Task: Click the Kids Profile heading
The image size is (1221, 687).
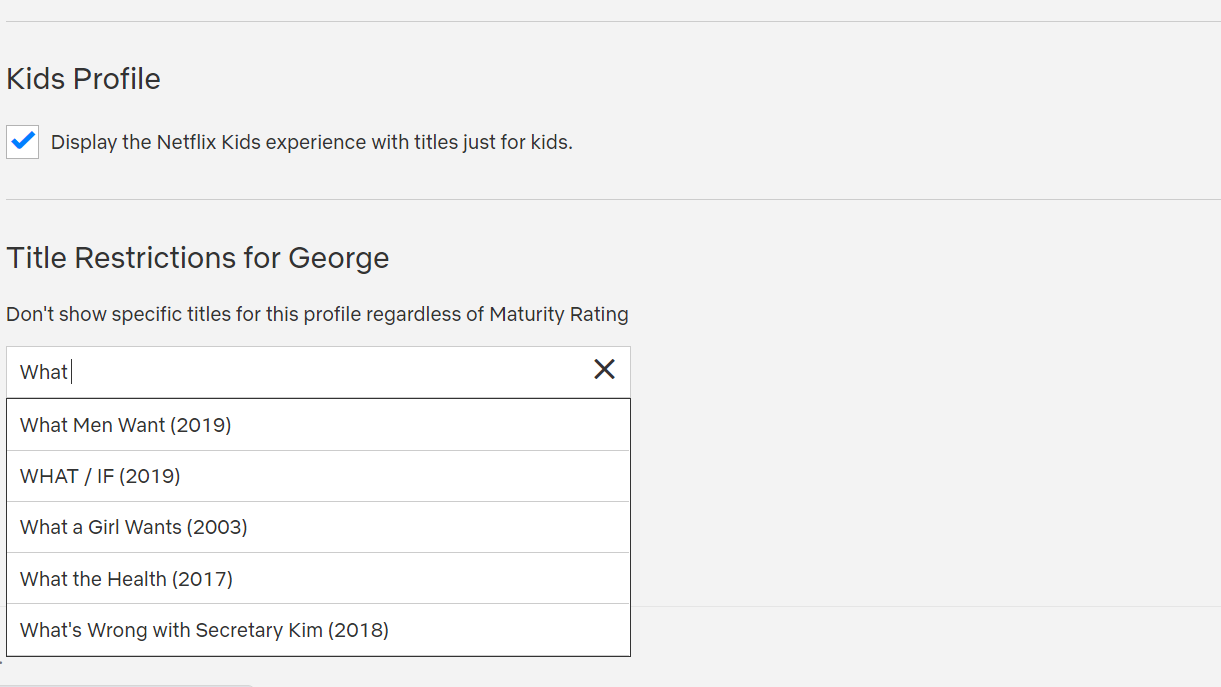Action: point(83,79)
